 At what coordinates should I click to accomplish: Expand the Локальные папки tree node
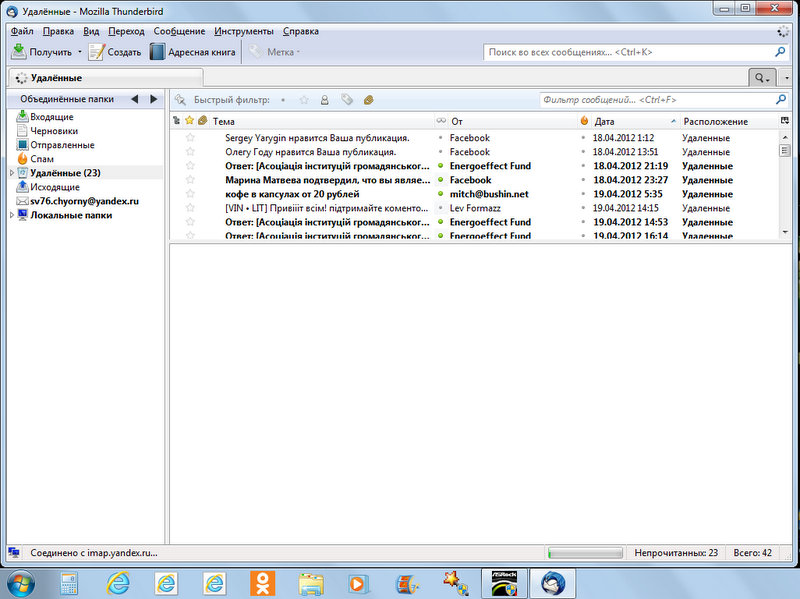(x=12, y=215)
